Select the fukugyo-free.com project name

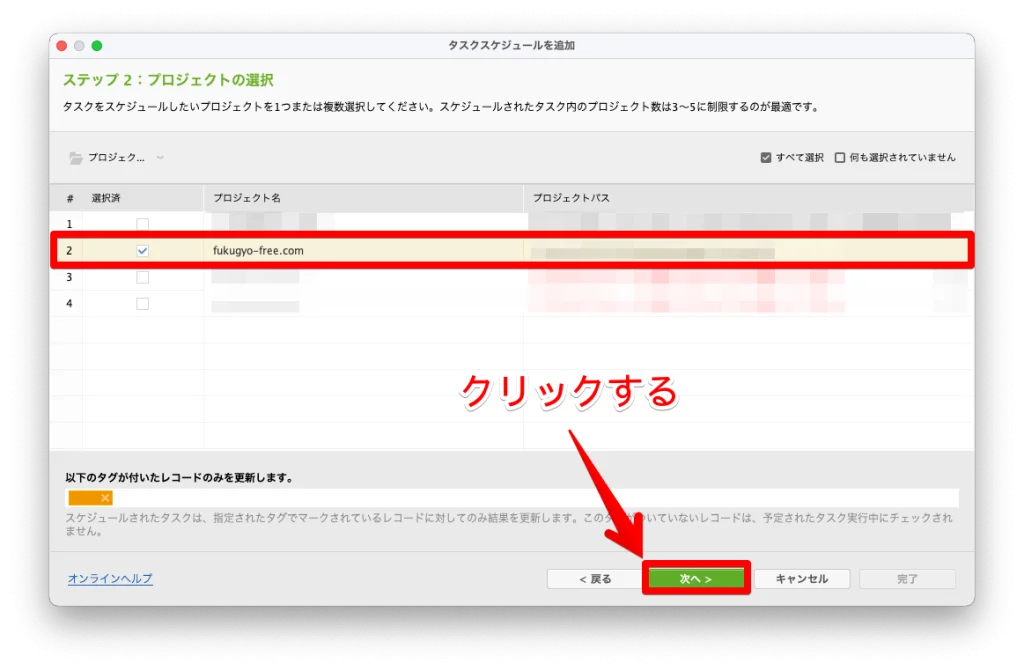point(258,250)
